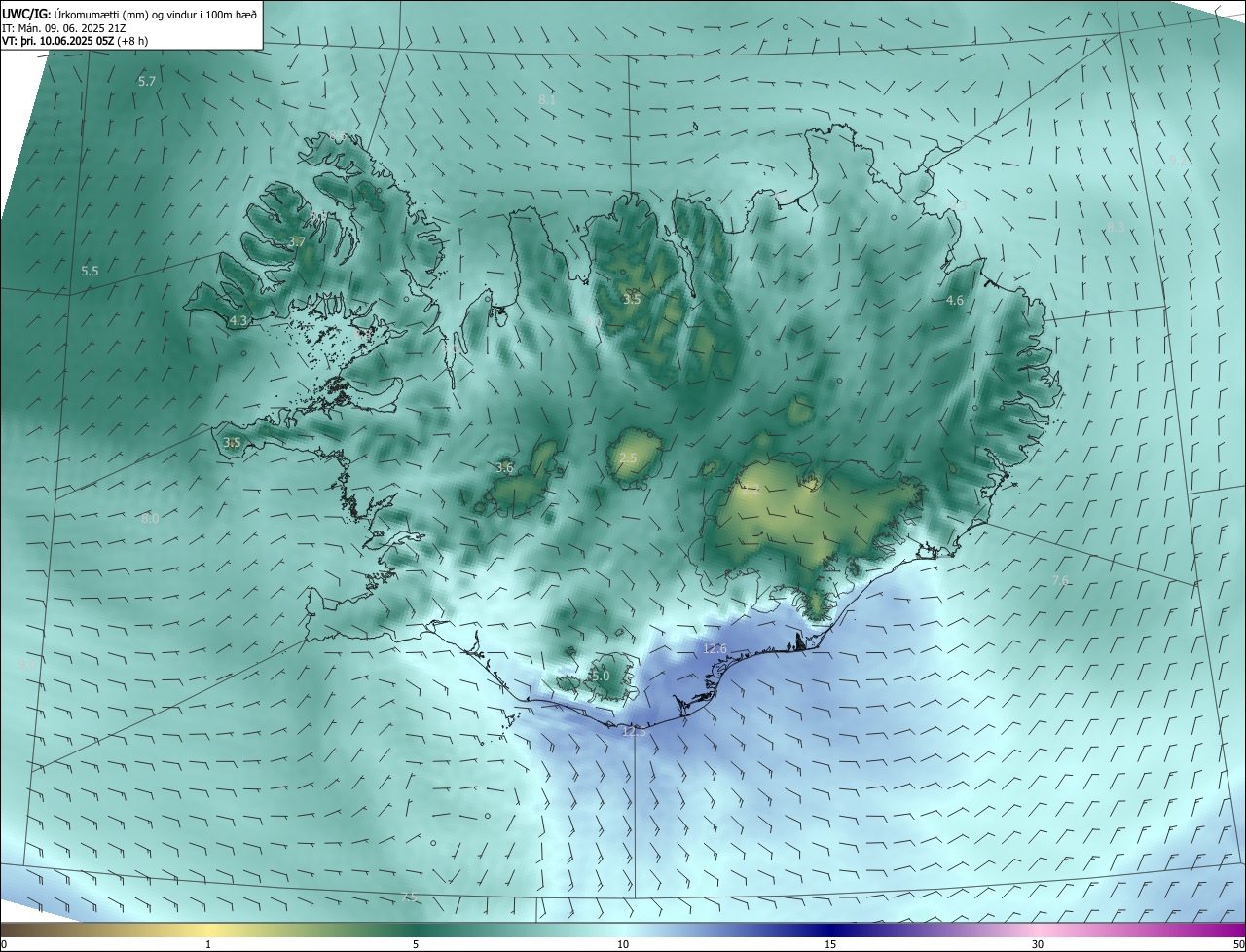Select the 12.6 value label on the south coast
This screenshot has height=952, width=1246.
point(715,648)
